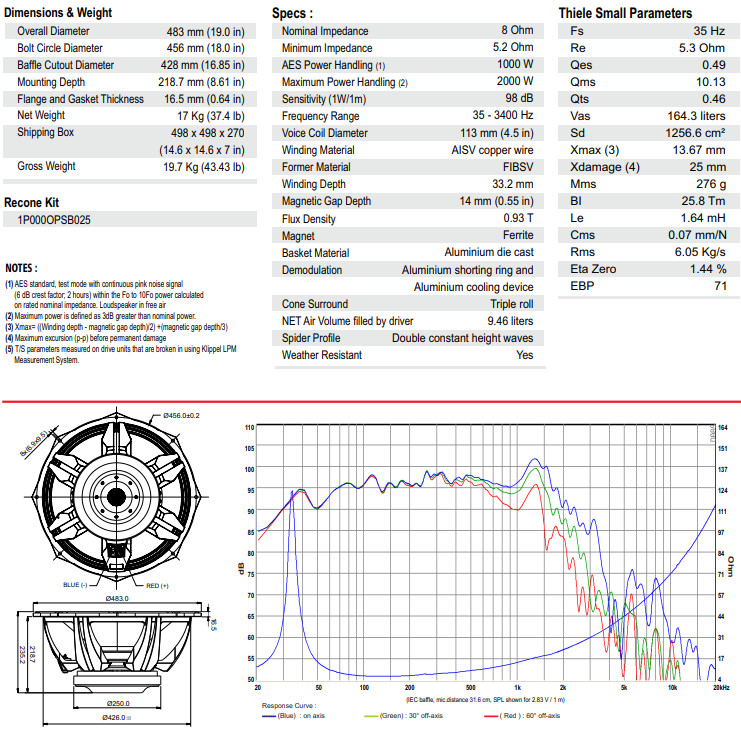Click the 'Overall Diameter' row label
Image resolution: width=741 pixels, height=736 pixels.
pyautogui.click(x=53, y=31)
